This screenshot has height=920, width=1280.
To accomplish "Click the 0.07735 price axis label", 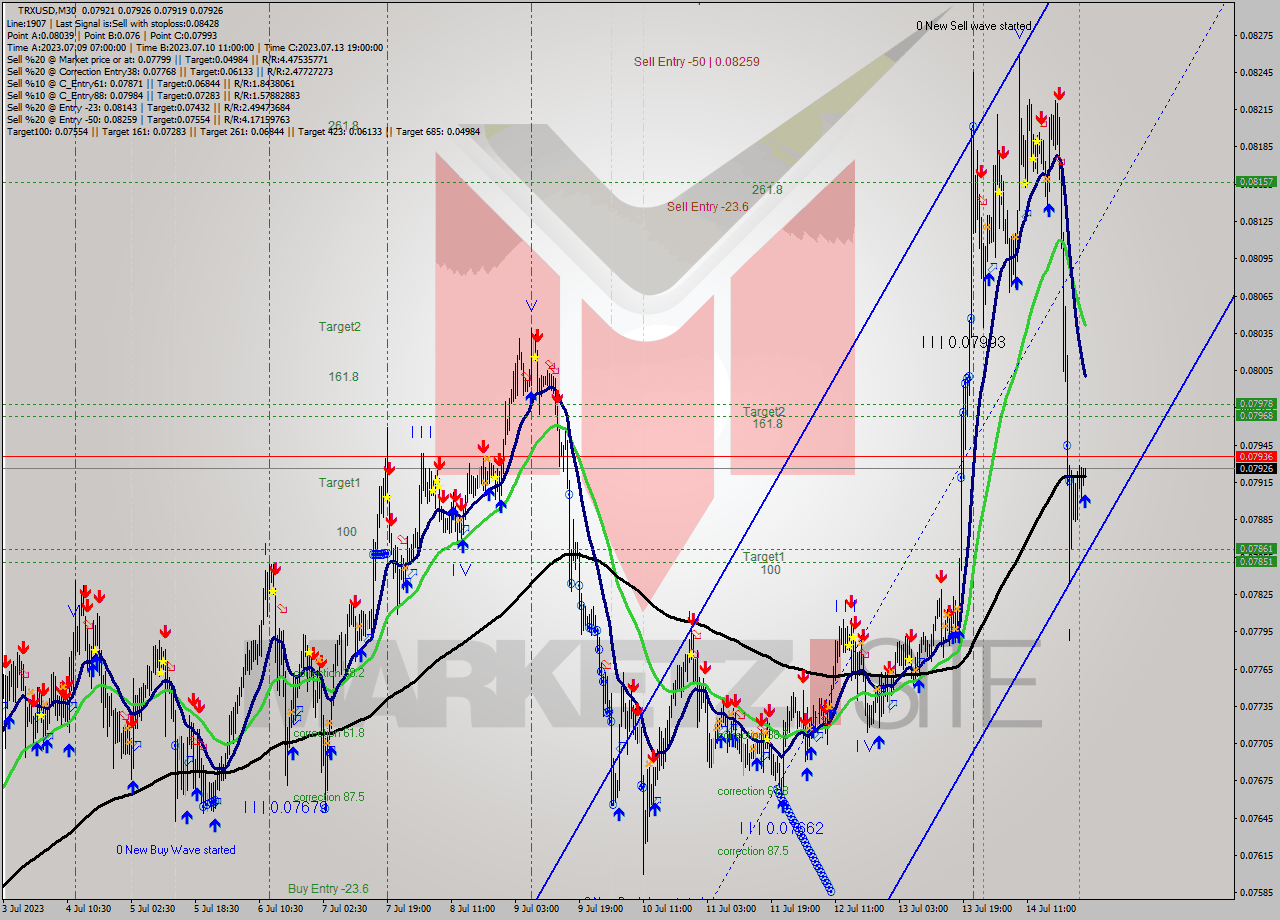I will [1256, 706].
